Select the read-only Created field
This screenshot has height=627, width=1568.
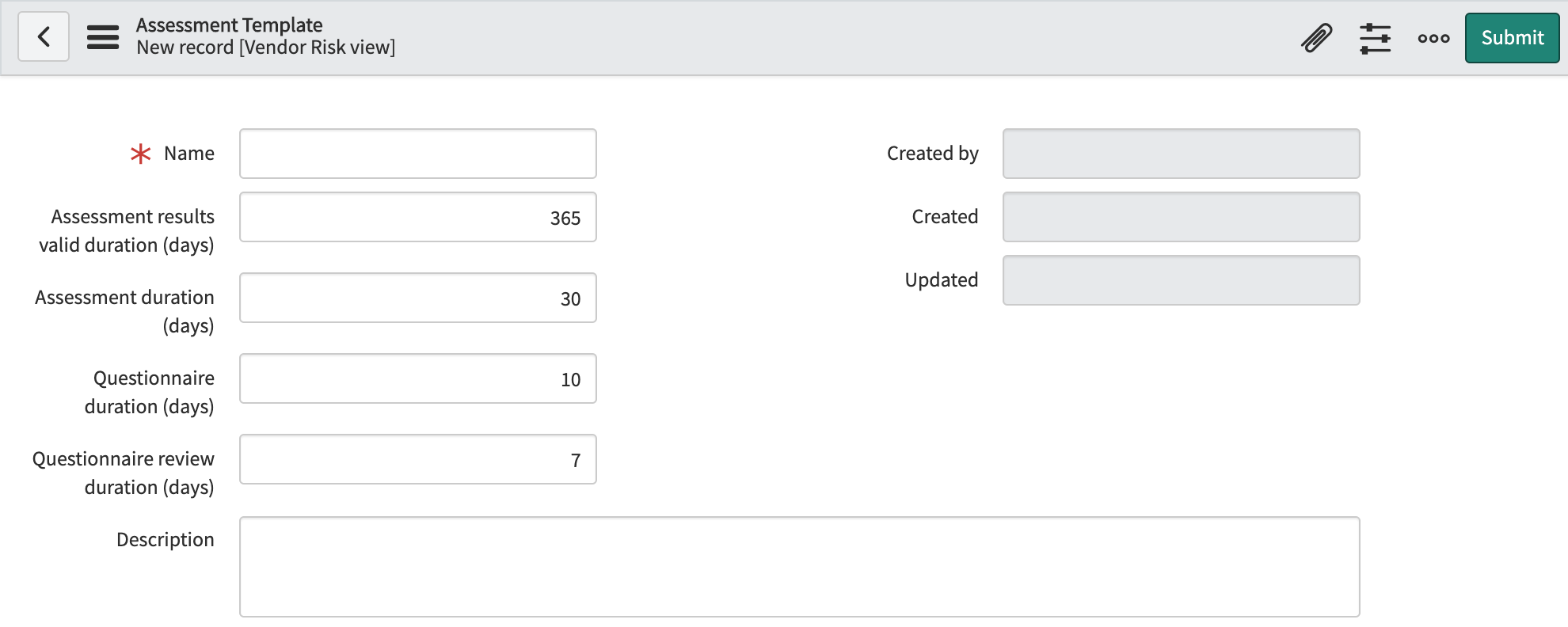(x=1182, y=217)
